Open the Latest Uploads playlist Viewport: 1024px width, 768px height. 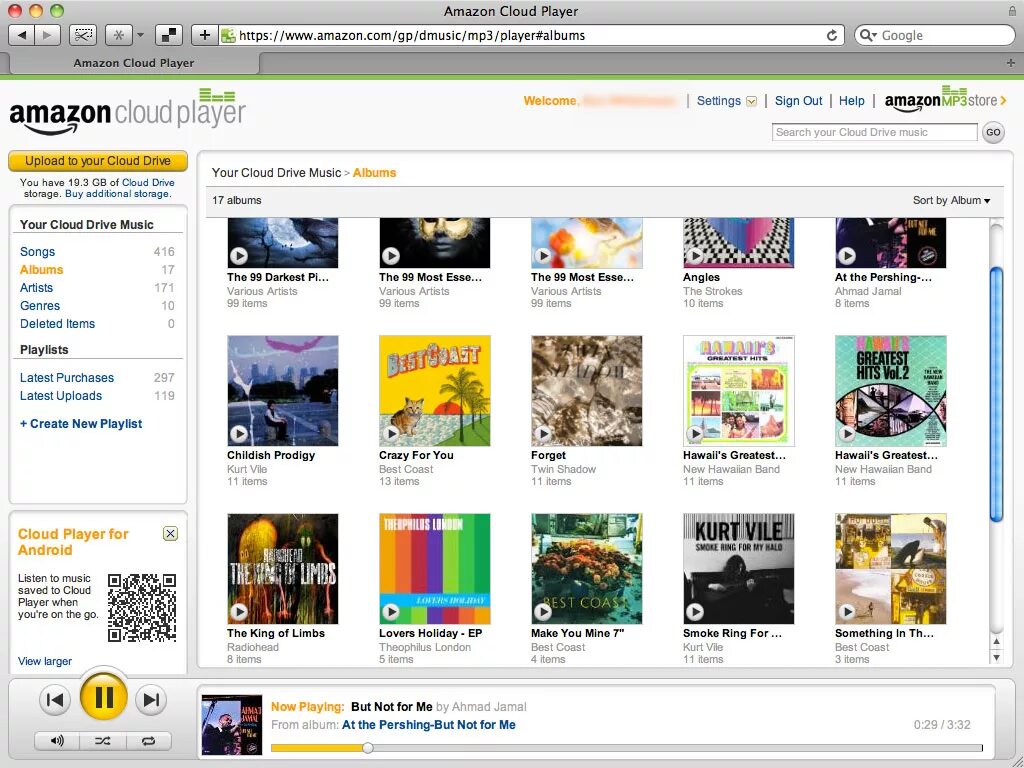(x=61, y=396)
